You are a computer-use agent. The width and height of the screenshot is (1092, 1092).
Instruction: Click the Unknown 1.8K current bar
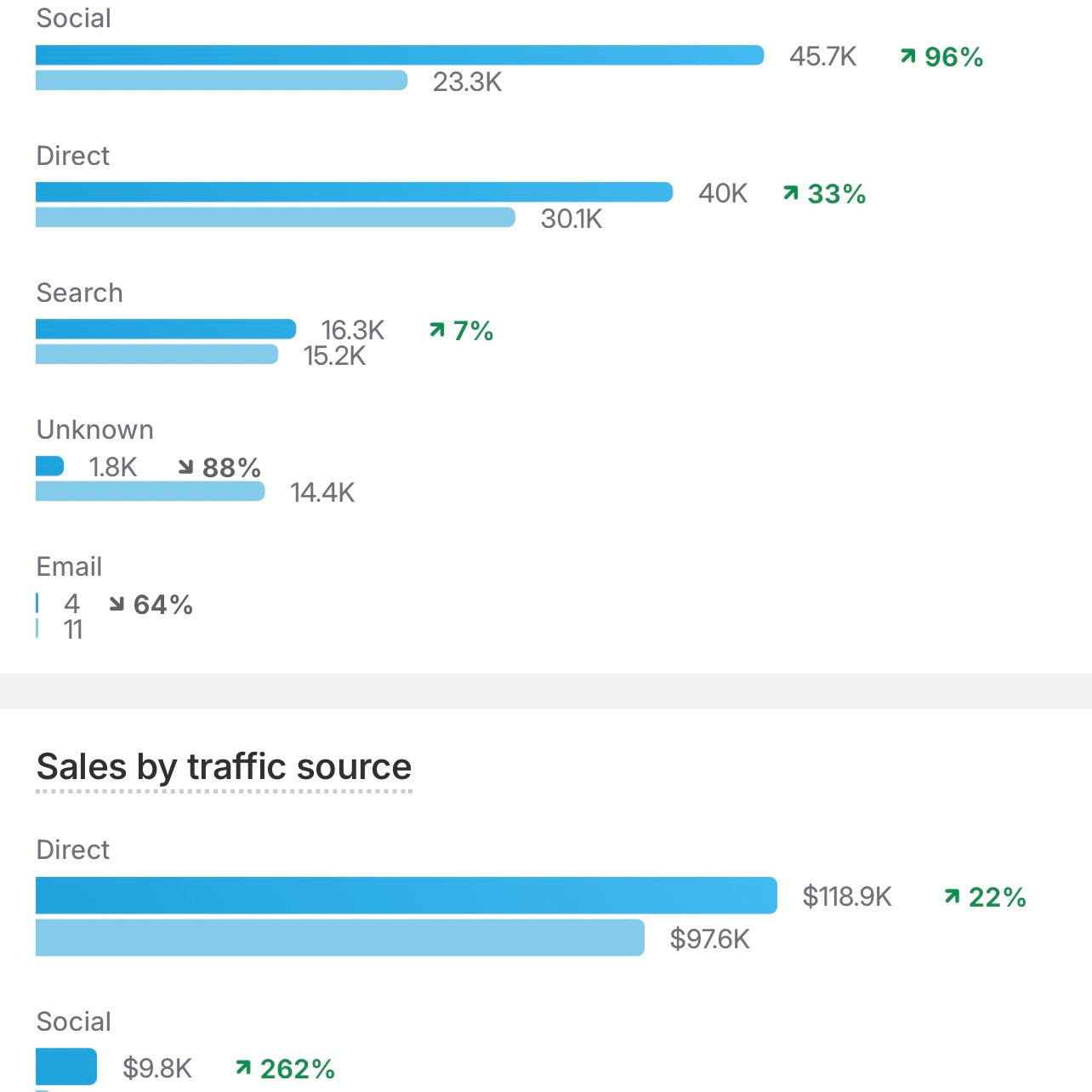tap(49, 466)
